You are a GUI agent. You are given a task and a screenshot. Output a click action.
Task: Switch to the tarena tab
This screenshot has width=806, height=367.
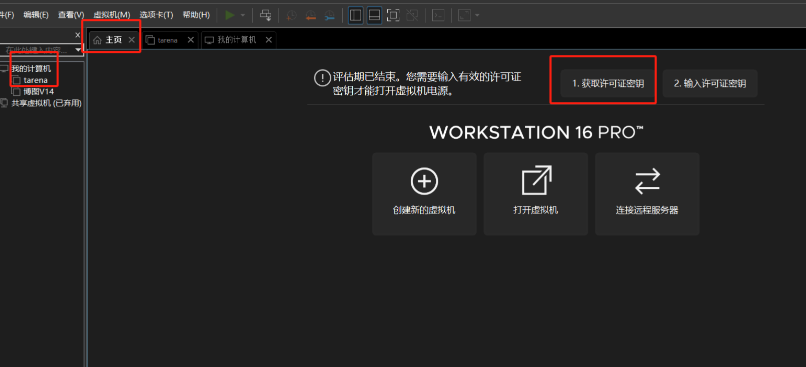pos(168,40)
